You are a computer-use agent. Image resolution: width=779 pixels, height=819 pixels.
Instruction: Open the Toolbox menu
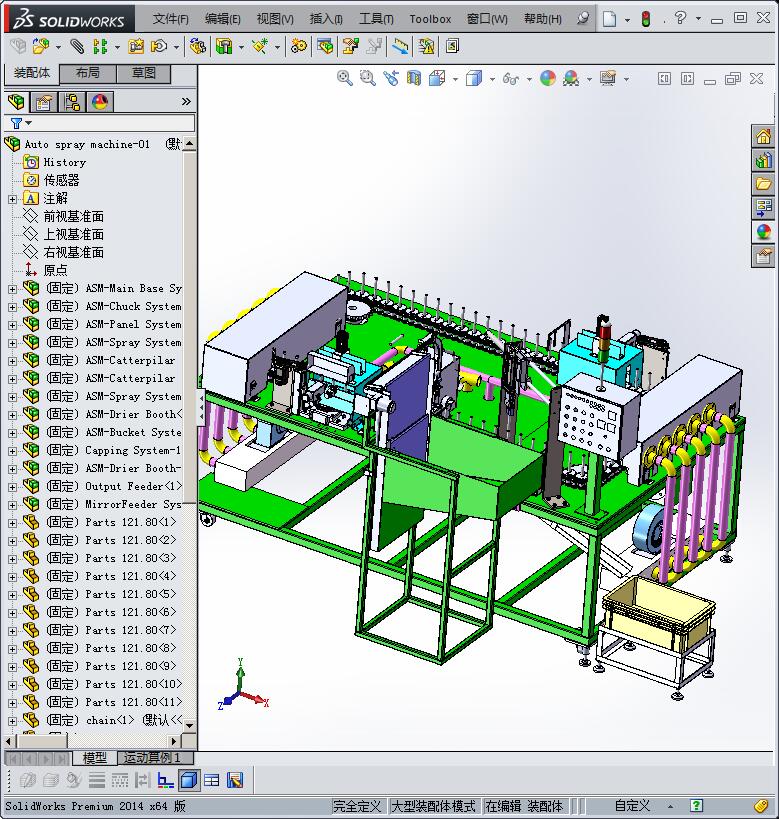[430, 19]
